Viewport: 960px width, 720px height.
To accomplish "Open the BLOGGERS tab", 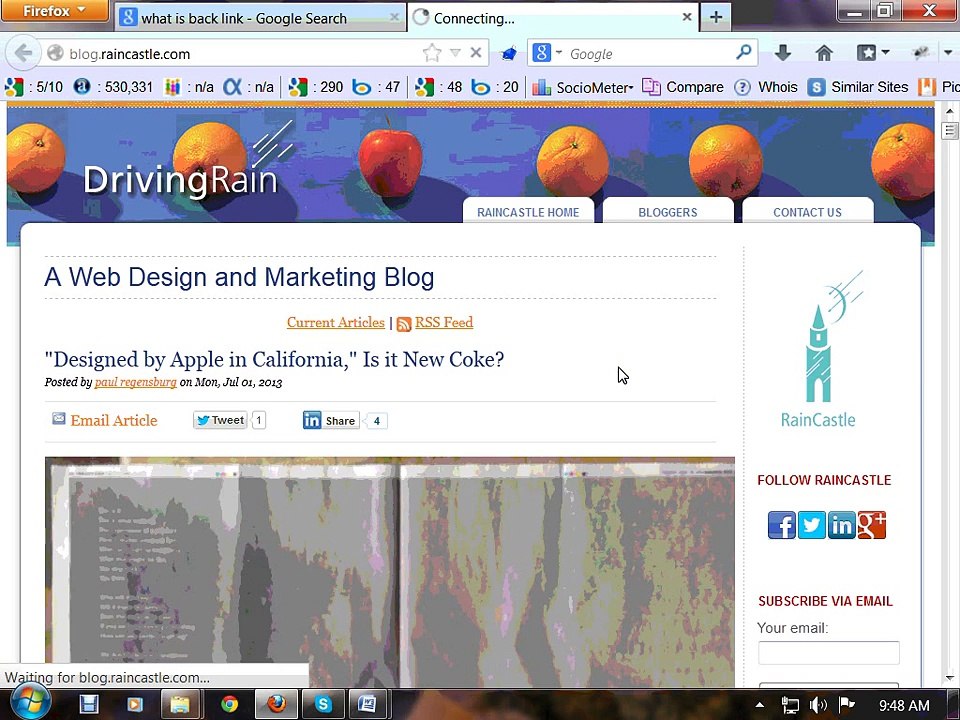I will [667, 212].
